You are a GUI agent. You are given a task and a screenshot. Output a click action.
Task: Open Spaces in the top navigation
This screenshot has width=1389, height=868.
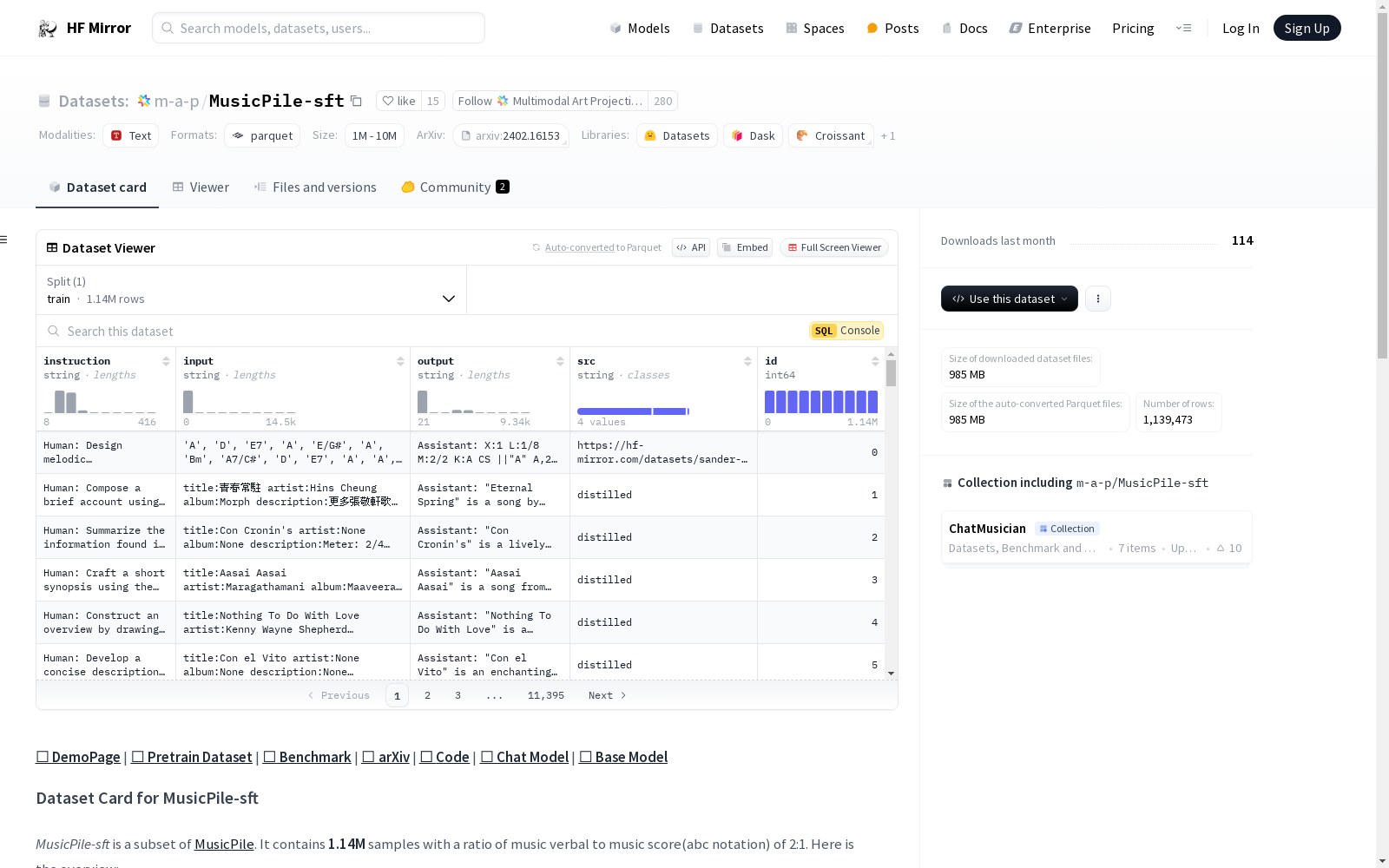pyautogui.click(x=815, y=29)
